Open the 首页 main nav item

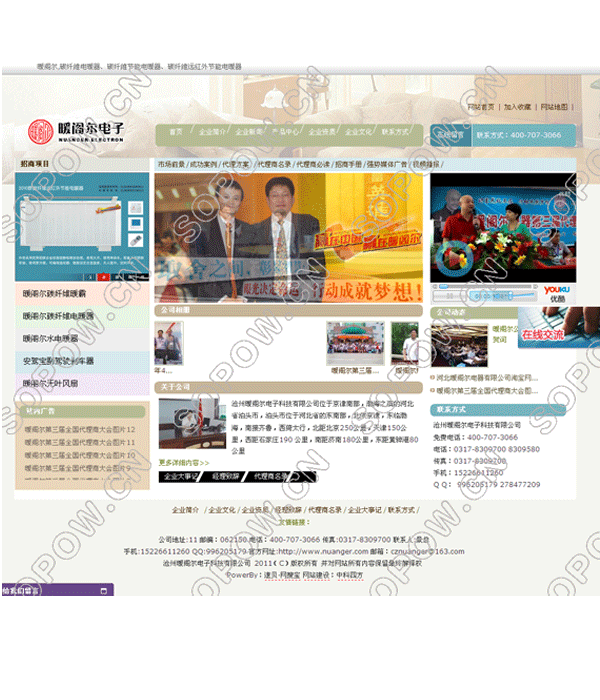[x=175, y=132]
